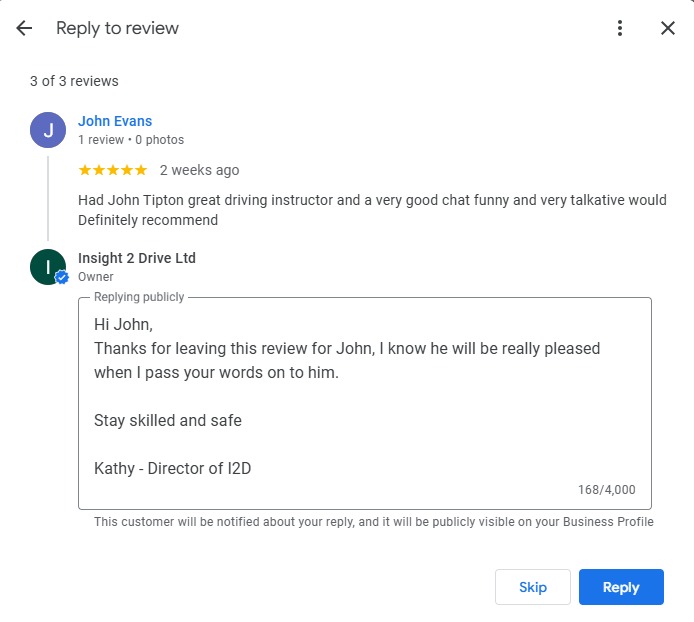Click the "Kathy - Director of I2D" signature line

(172, 467)
